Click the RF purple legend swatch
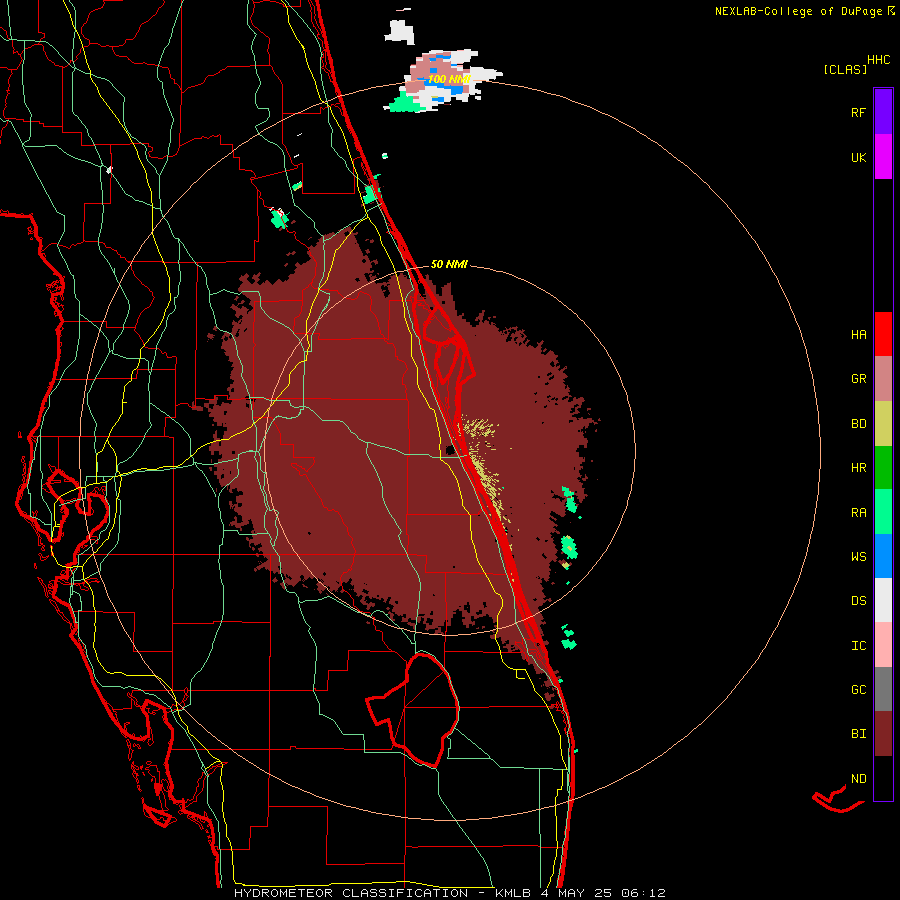The width and height of the screenshot is (900, 900). (883, 112)
